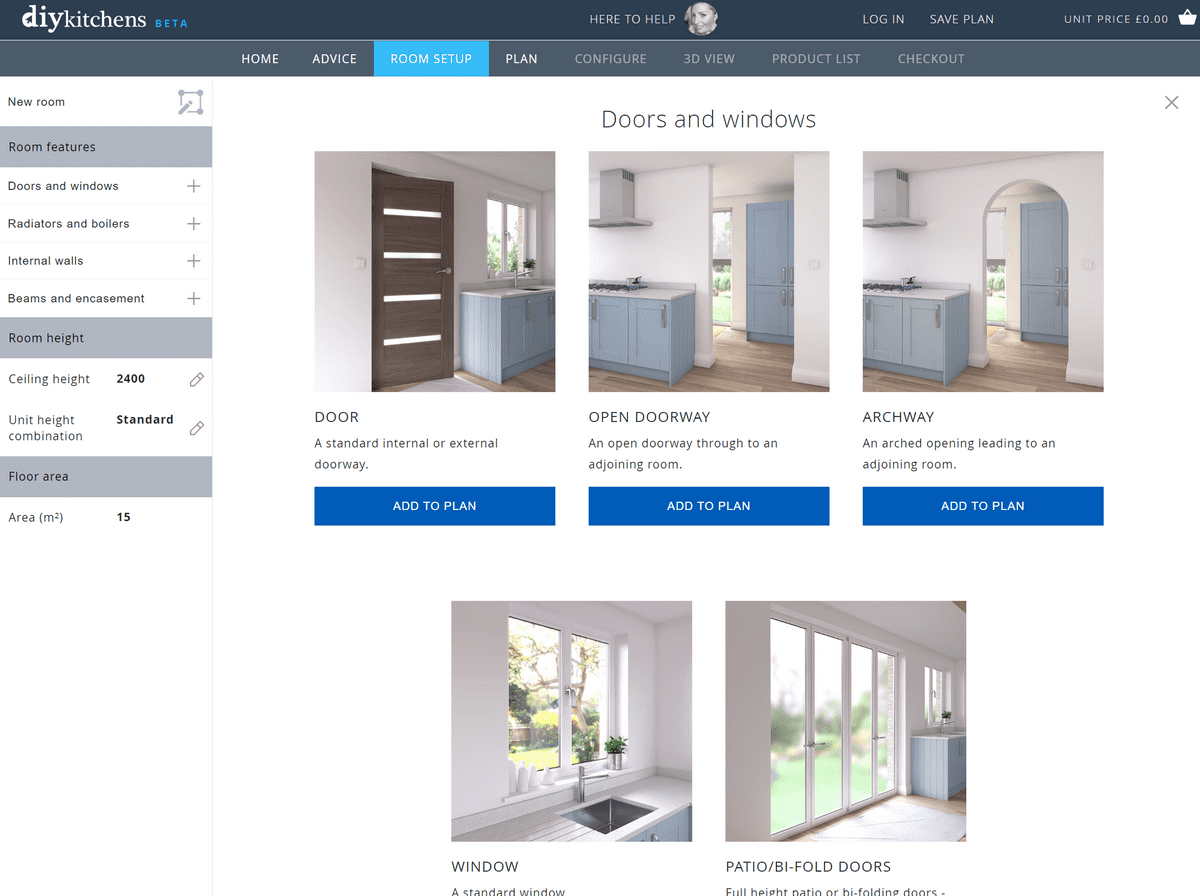Screen dimensions: 1200x896
Task: Open the PLAN tab
Action: [521, 58]
